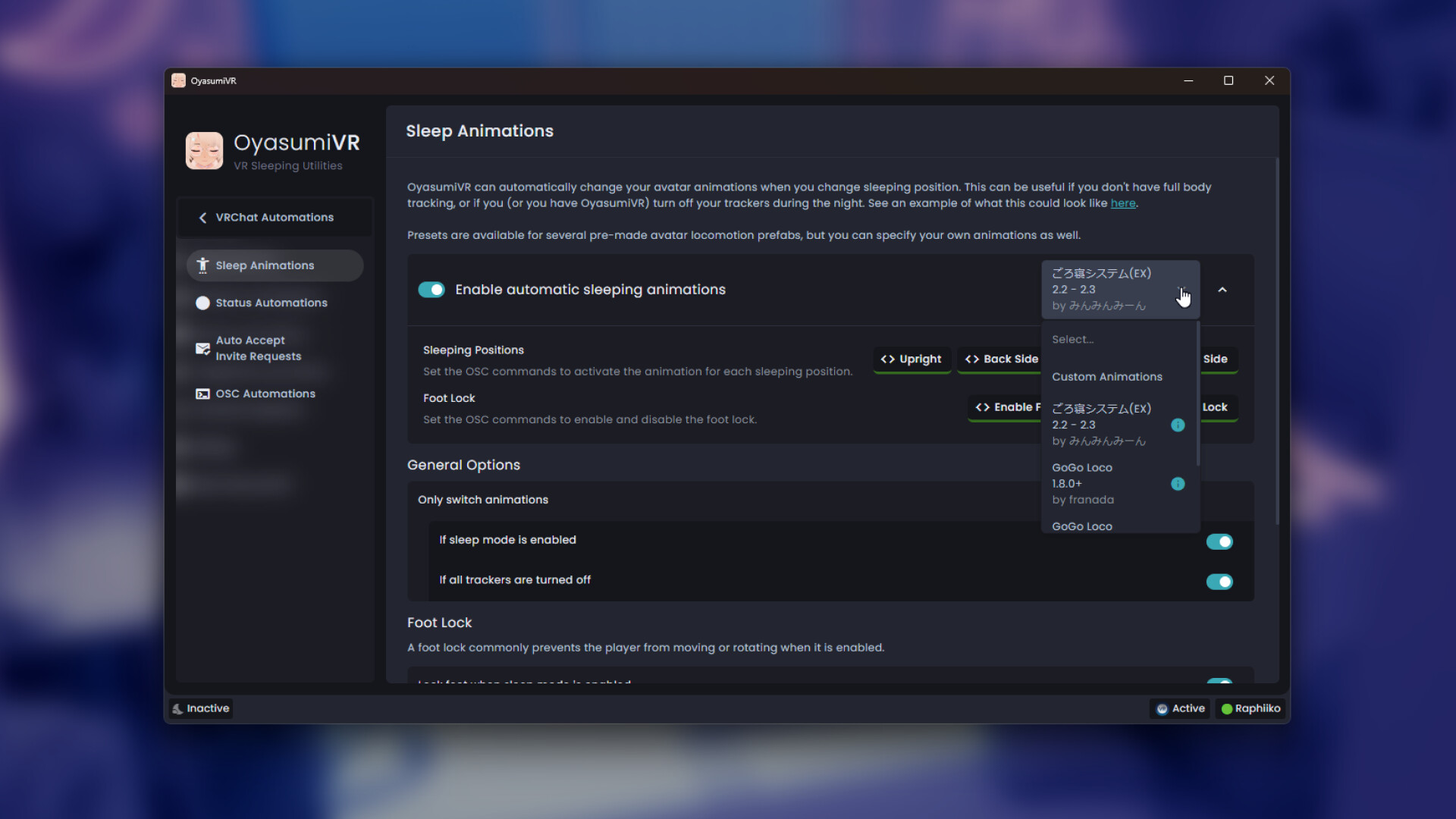Click the sleep status icon in status bar
Screen dimensions: 1456x819
pos(177,708)
